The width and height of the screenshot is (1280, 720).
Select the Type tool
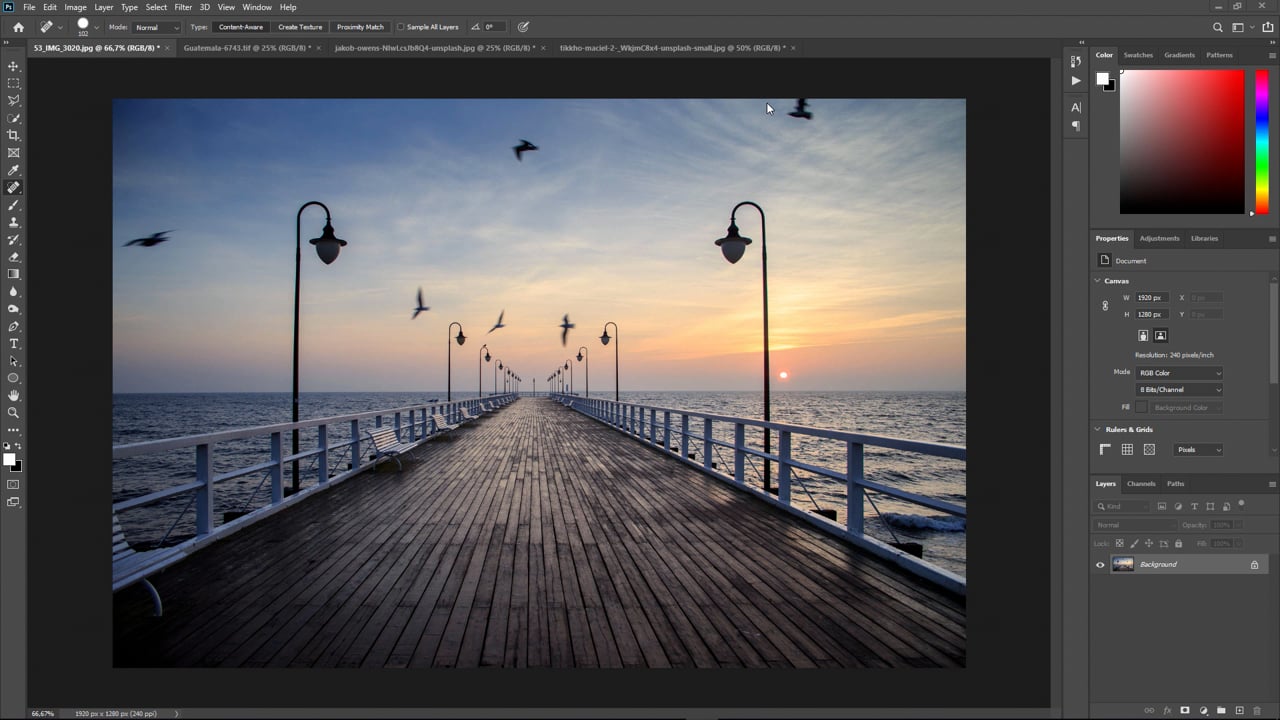[x=13, y=344]
